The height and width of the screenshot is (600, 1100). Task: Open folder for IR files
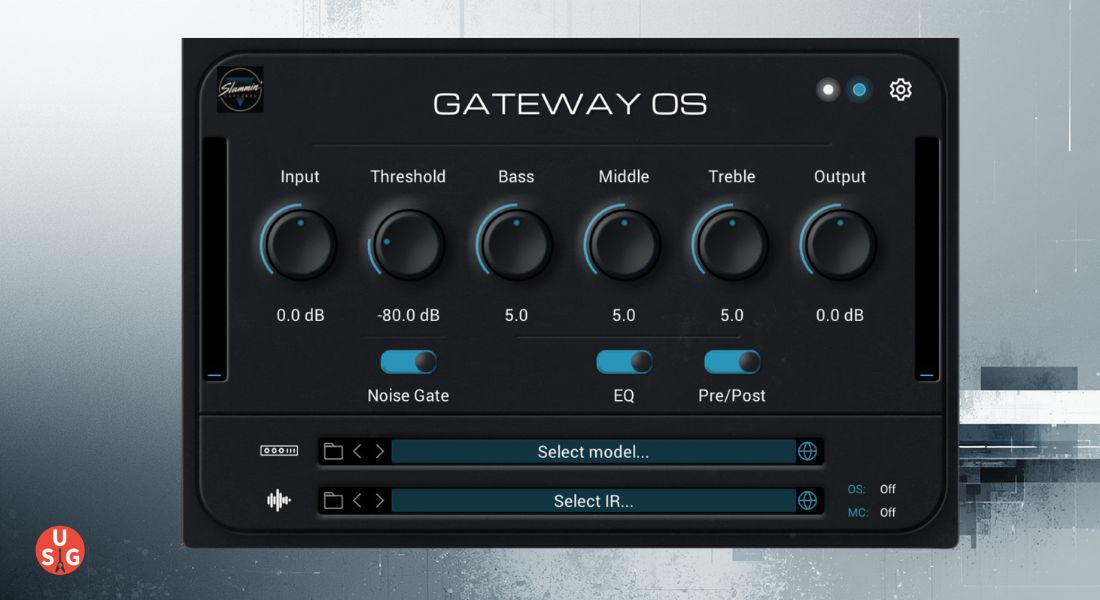coord(333,500)
